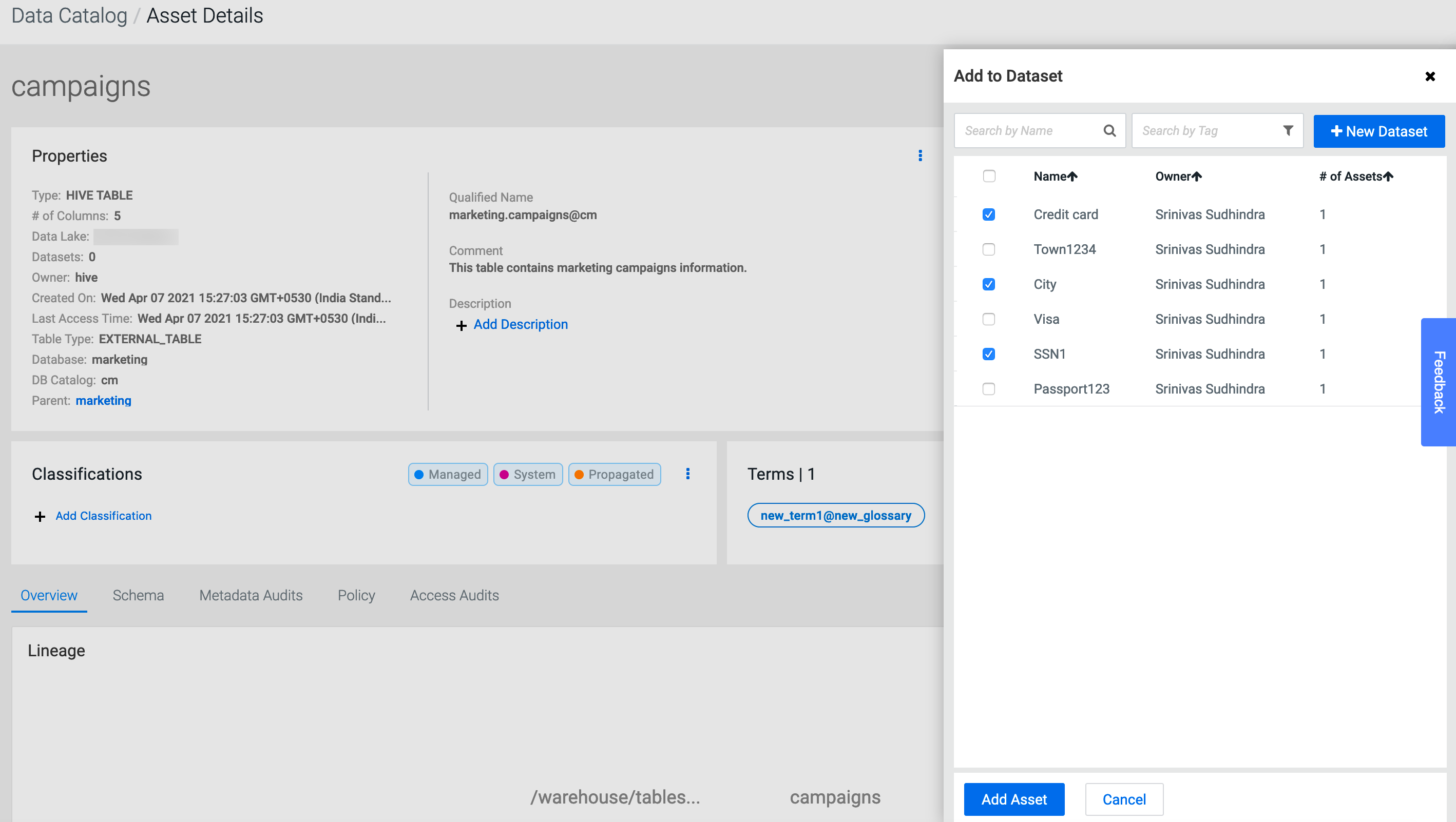Open the Properties three-dot menu

920,155
